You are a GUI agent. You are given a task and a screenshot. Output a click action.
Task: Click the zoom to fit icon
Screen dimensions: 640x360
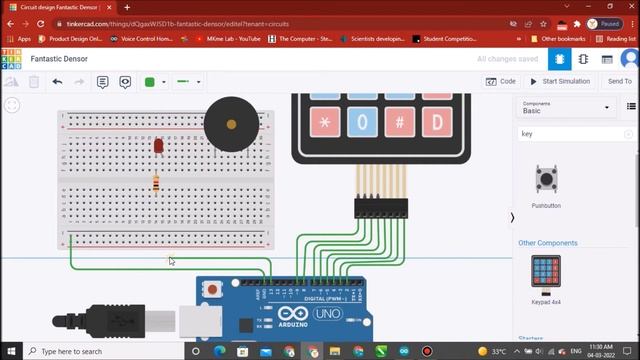[x=12, y=105]
